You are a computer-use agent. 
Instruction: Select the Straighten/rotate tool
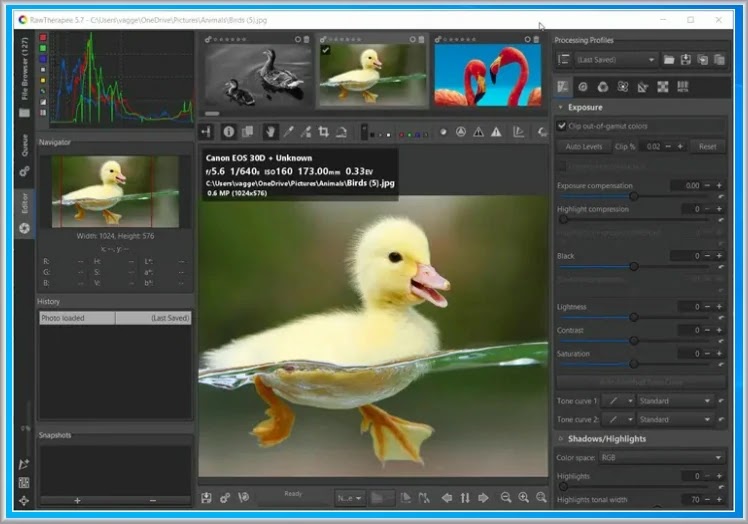(x=341, y=132)
